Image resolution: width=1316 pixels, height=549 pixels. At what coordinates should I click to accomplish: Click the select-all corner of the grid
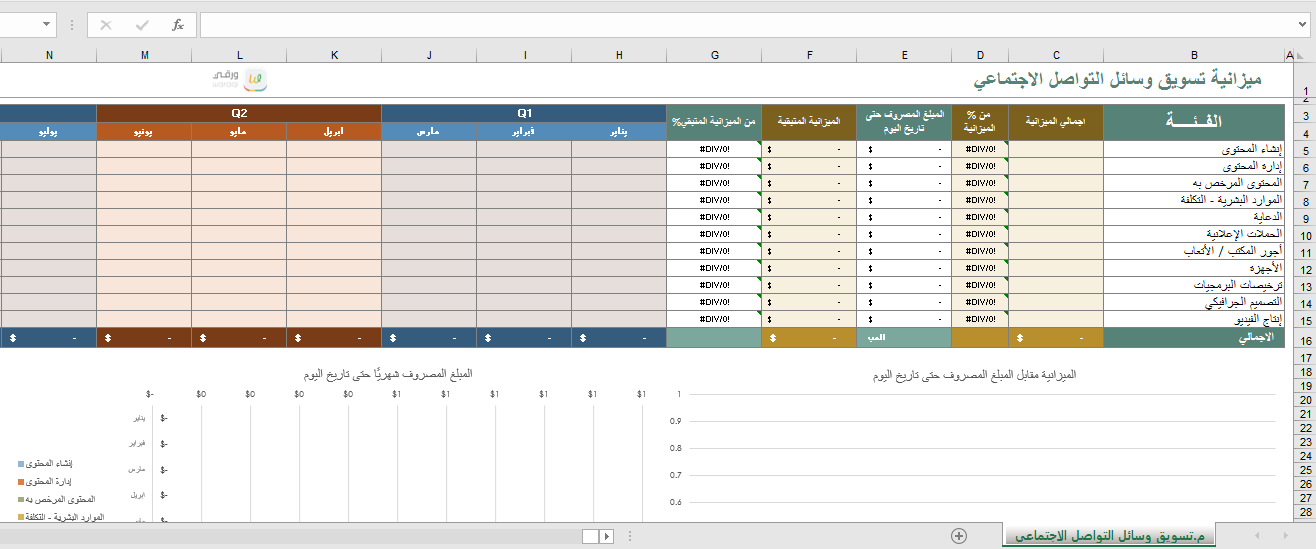click(1301, 54)
